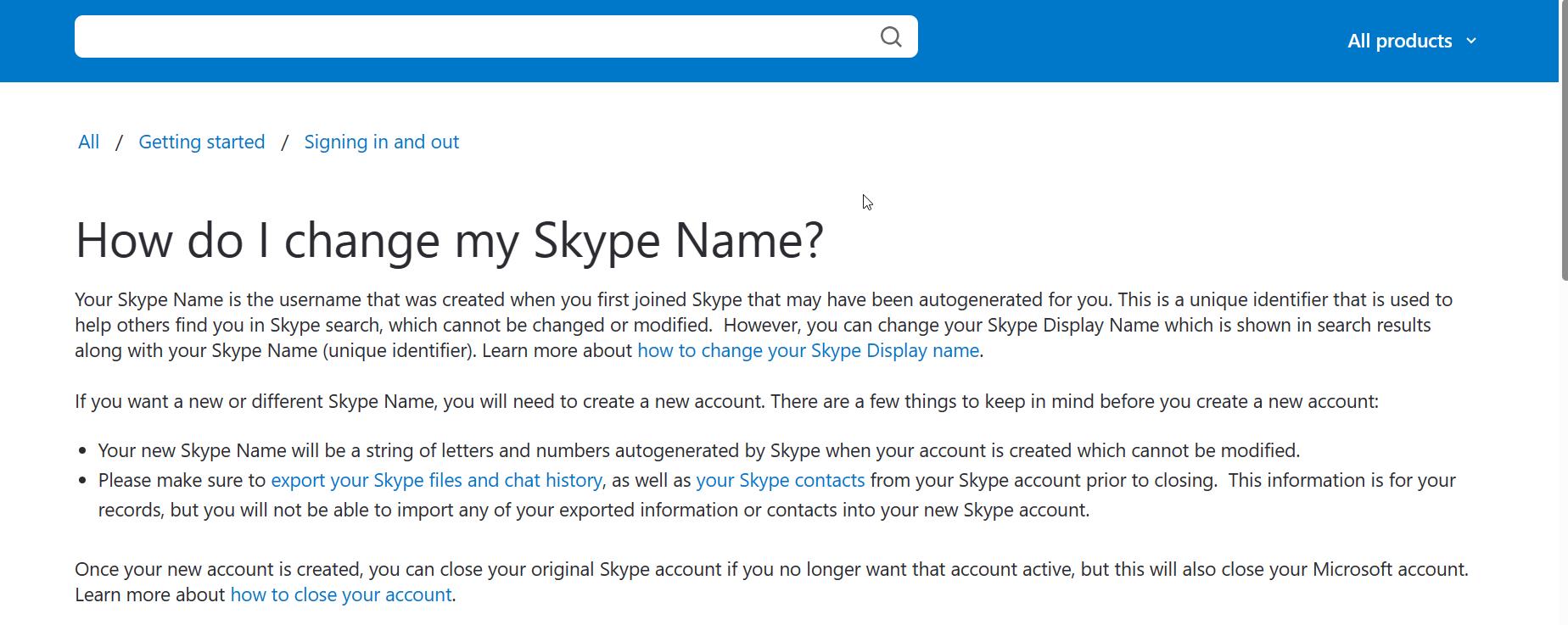Screen dimensions: 1568x625
Task: Click the search magnifier icon
Action: pyautogui.click(x=891, y=36)
